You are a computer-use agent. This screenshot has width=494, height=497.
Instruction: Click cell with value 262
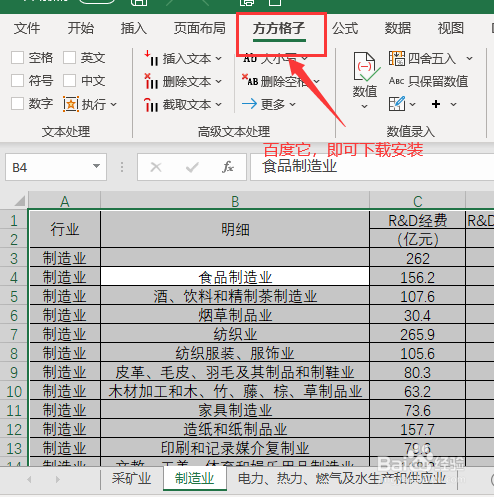point(418,258)
